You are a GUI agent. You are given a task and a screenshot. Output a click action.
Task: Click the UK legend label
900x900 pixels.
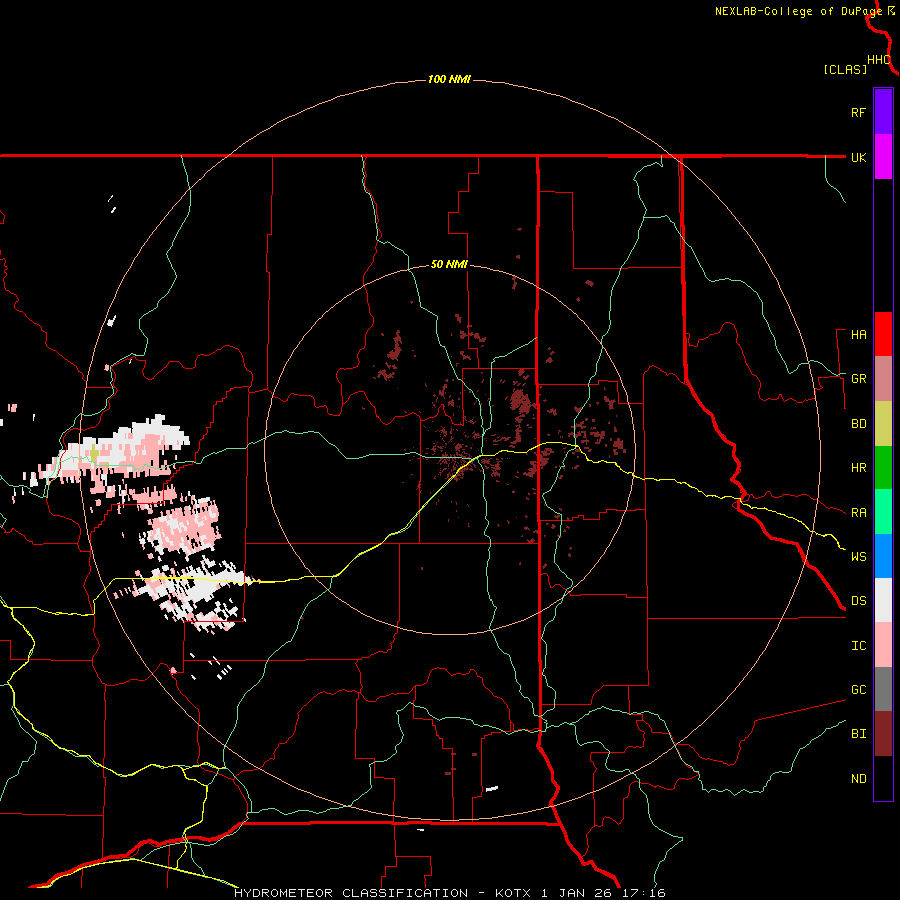coord(859,157)
